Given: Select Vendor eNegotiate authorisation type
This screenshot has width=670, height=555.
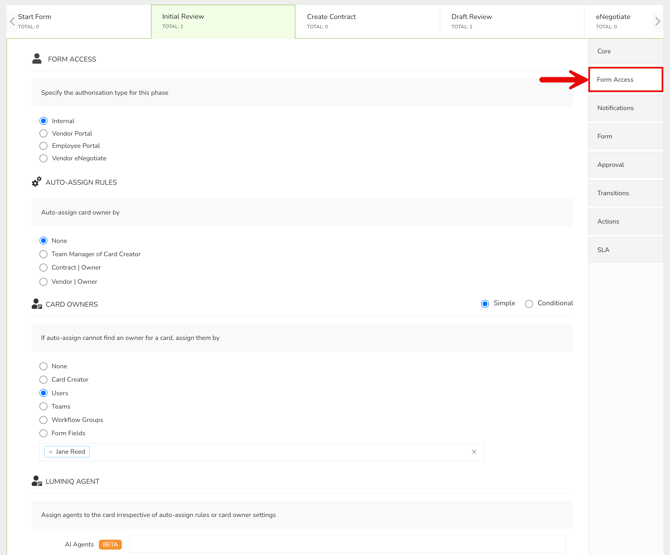Looking at the screenshot, I should click(43, 158).
